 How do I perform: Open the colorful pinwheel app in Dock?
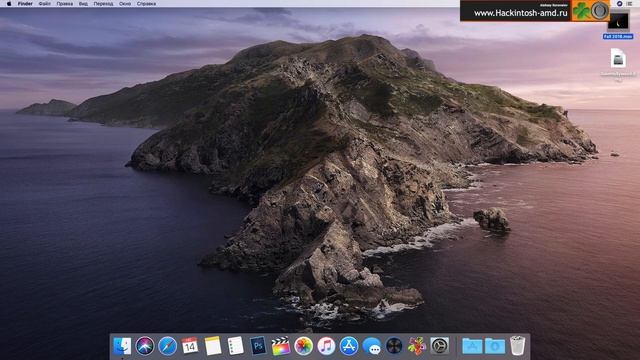[417, 346]
